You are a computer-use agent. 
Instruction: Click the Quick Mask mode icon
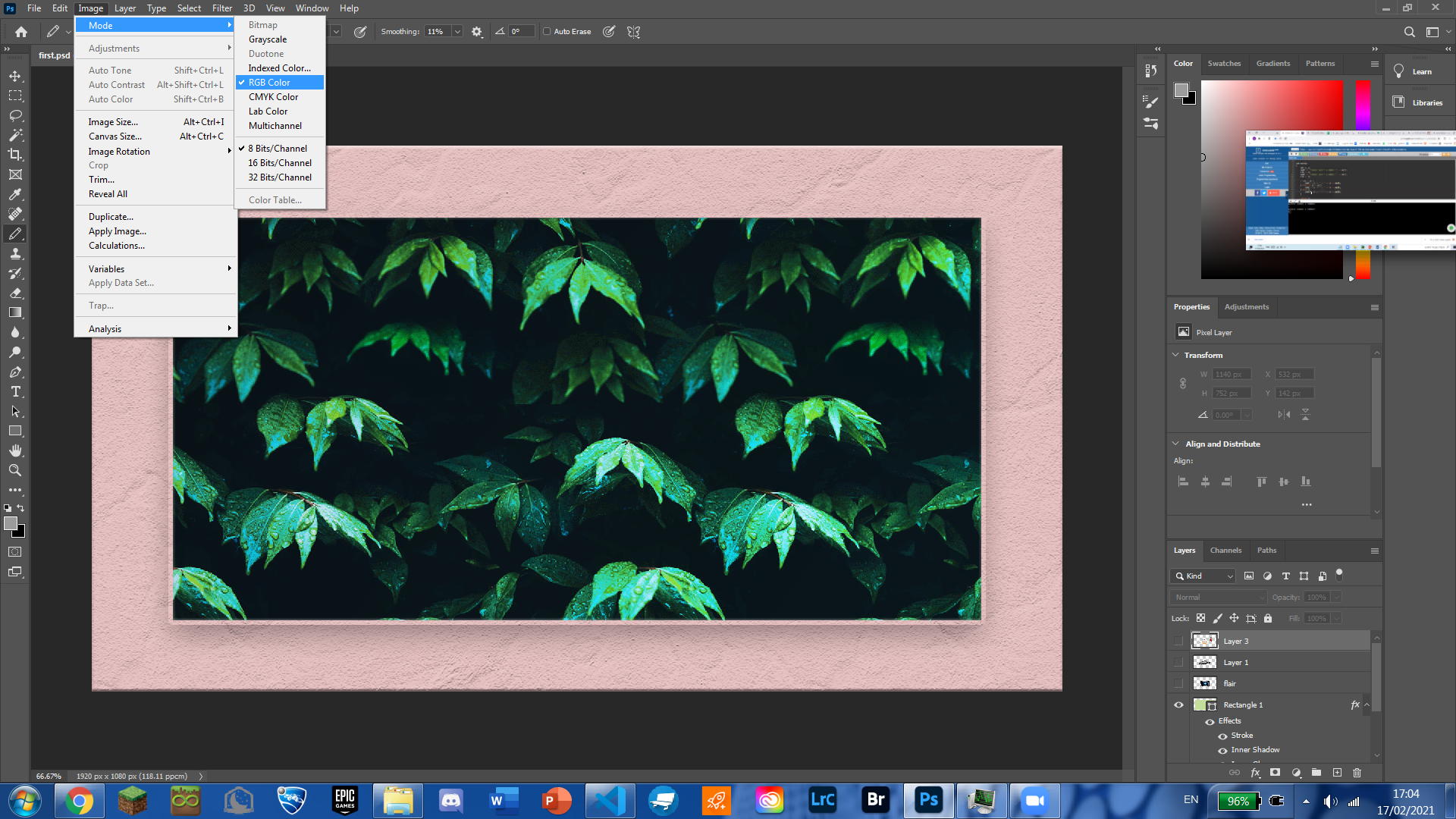tap(15, 548)
